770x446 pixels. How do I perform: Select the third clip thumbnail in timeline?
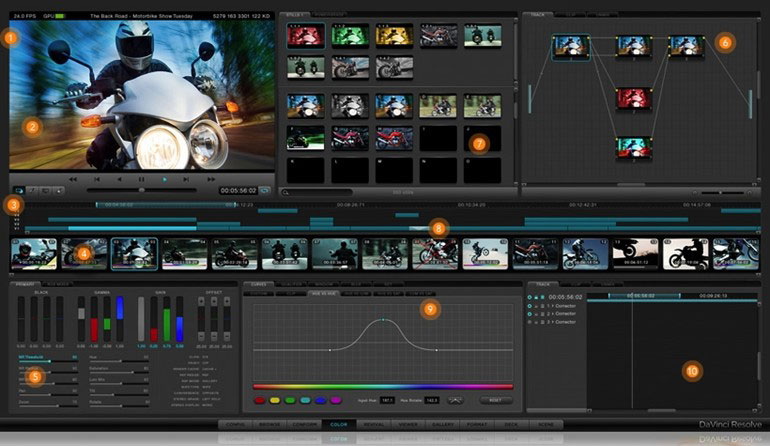click(135, 253)
